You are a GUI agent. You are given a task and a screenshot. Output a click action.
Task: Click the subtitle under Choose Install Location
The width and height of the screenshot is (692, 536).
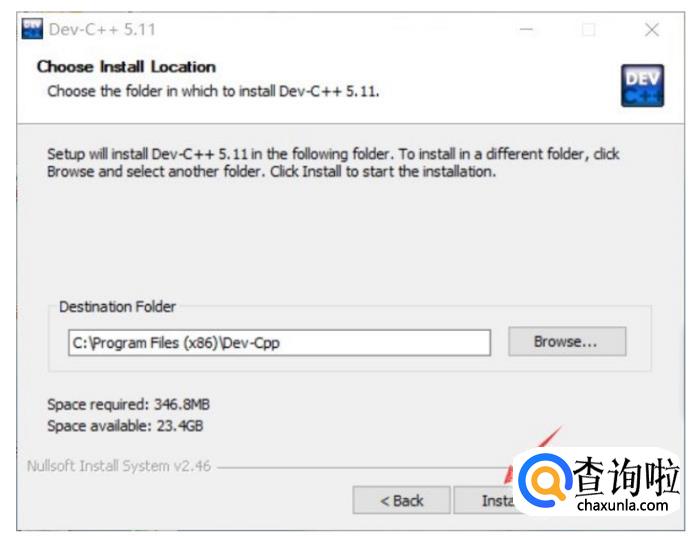click(213, 91)
